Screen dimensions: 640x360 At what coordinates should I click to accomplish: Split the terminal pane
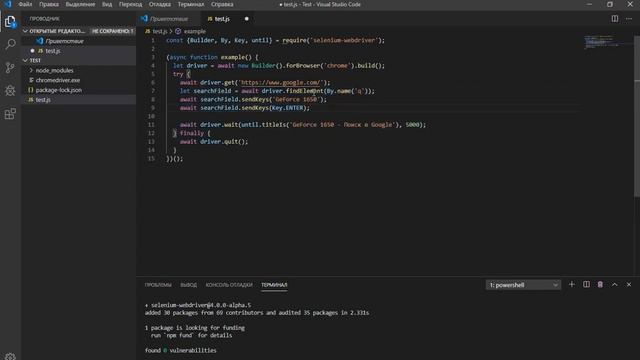[586, 284]
